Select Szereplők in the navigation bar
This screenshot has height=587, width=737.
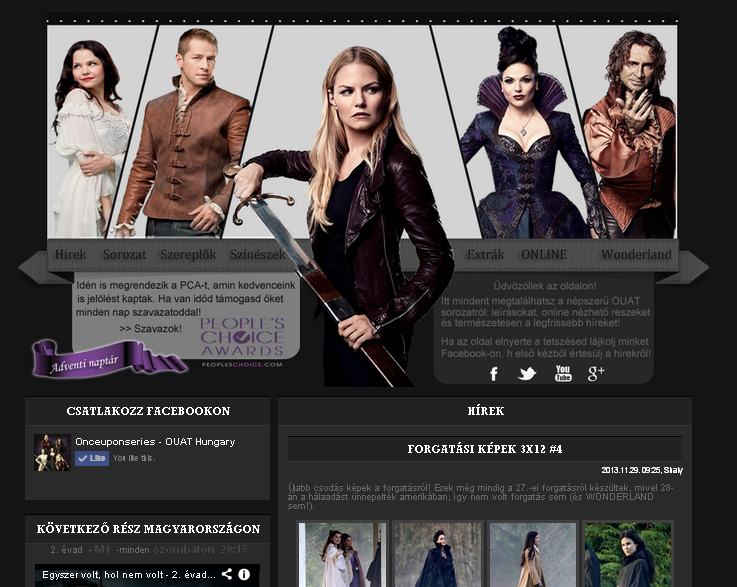[x=188, y=255]
